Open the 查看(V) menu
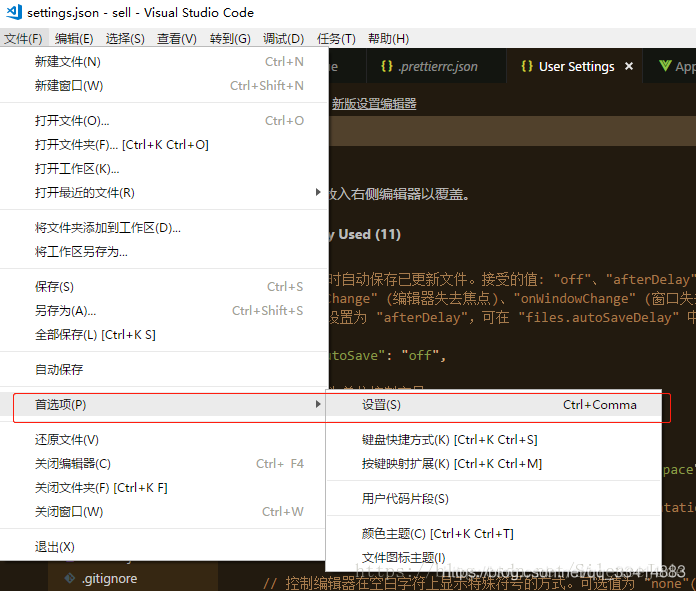The width and height of the screenshot is (696, 591). (177, 39)
